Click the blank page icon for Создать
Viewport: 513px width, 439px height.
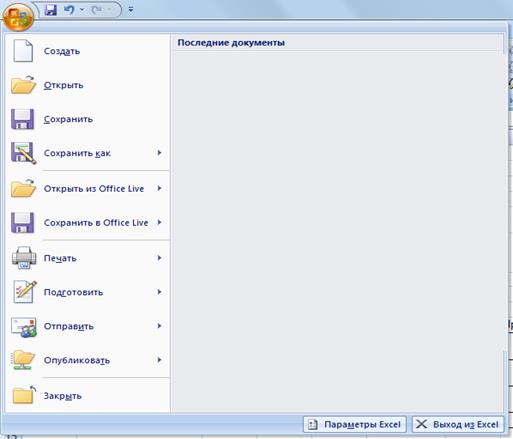(x=23, y=51)
